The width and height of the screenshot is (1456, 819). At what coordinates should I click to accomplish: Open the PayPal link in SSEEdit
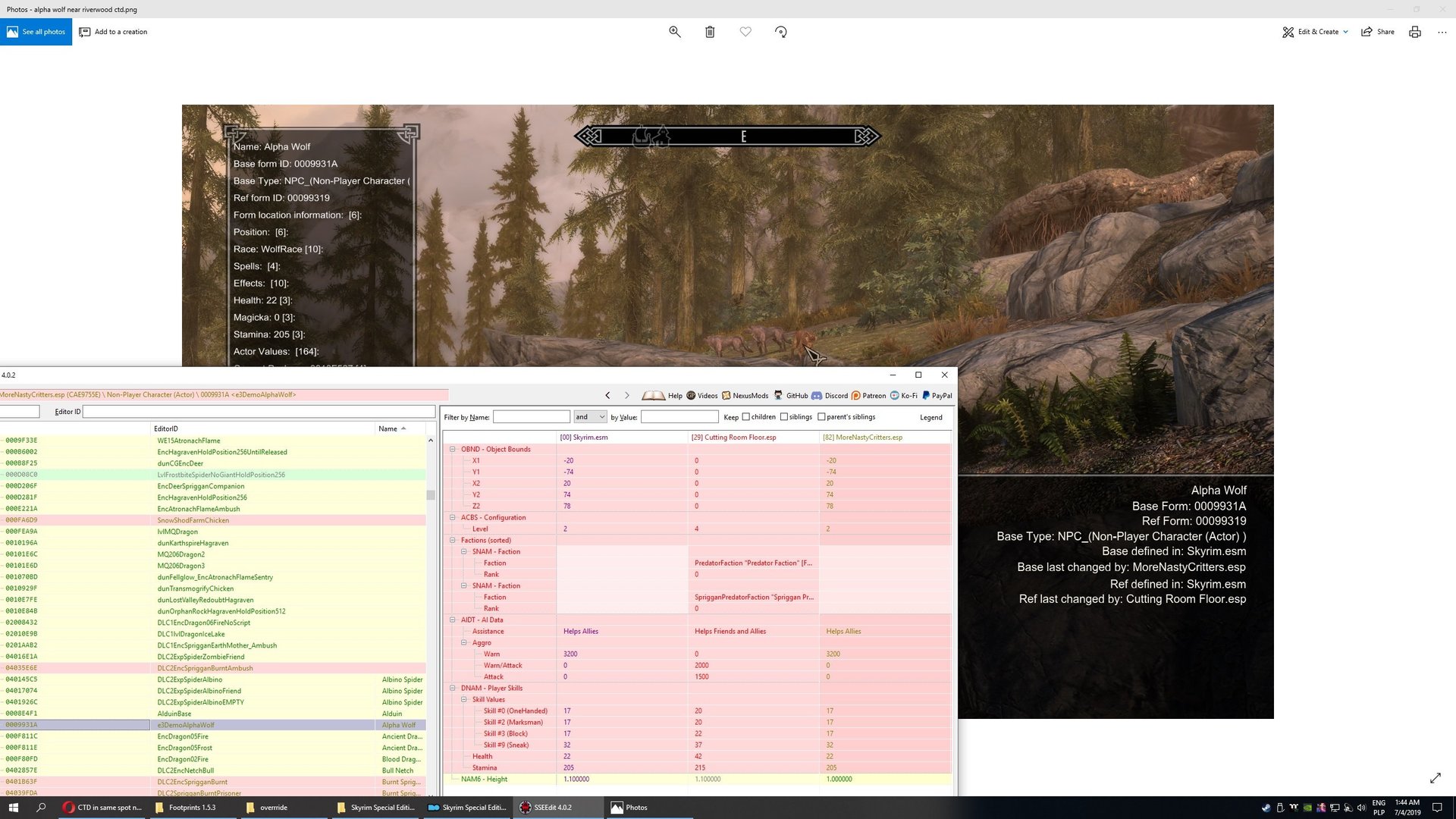coord(937,396)
